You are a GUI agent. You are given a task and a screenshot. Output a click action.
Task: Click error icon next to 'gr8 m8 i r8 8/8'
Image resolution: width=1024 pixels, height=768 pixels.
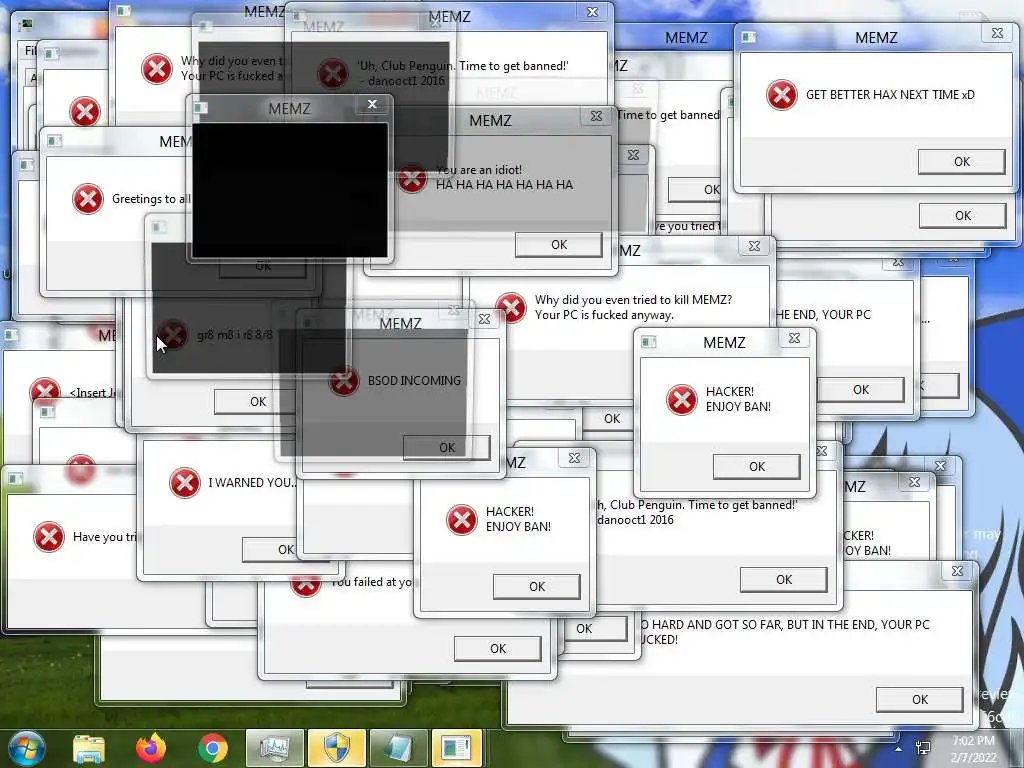(x=173, y=335)
